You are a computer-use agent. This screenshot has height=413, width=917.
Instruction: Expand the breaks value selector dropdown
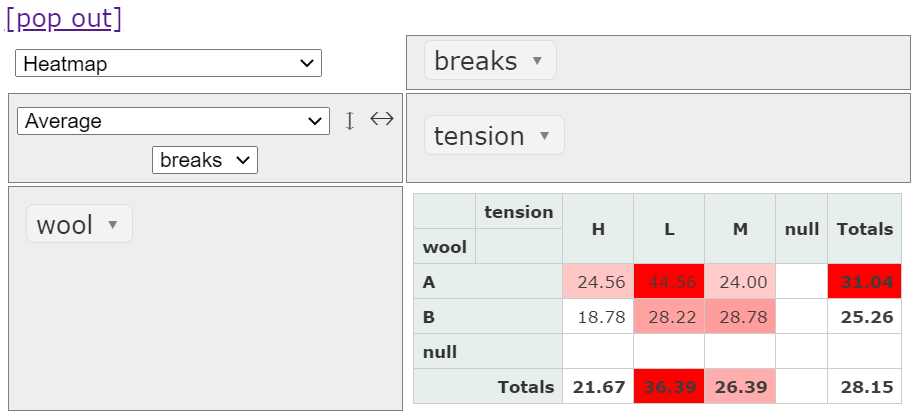pos(205,159)
